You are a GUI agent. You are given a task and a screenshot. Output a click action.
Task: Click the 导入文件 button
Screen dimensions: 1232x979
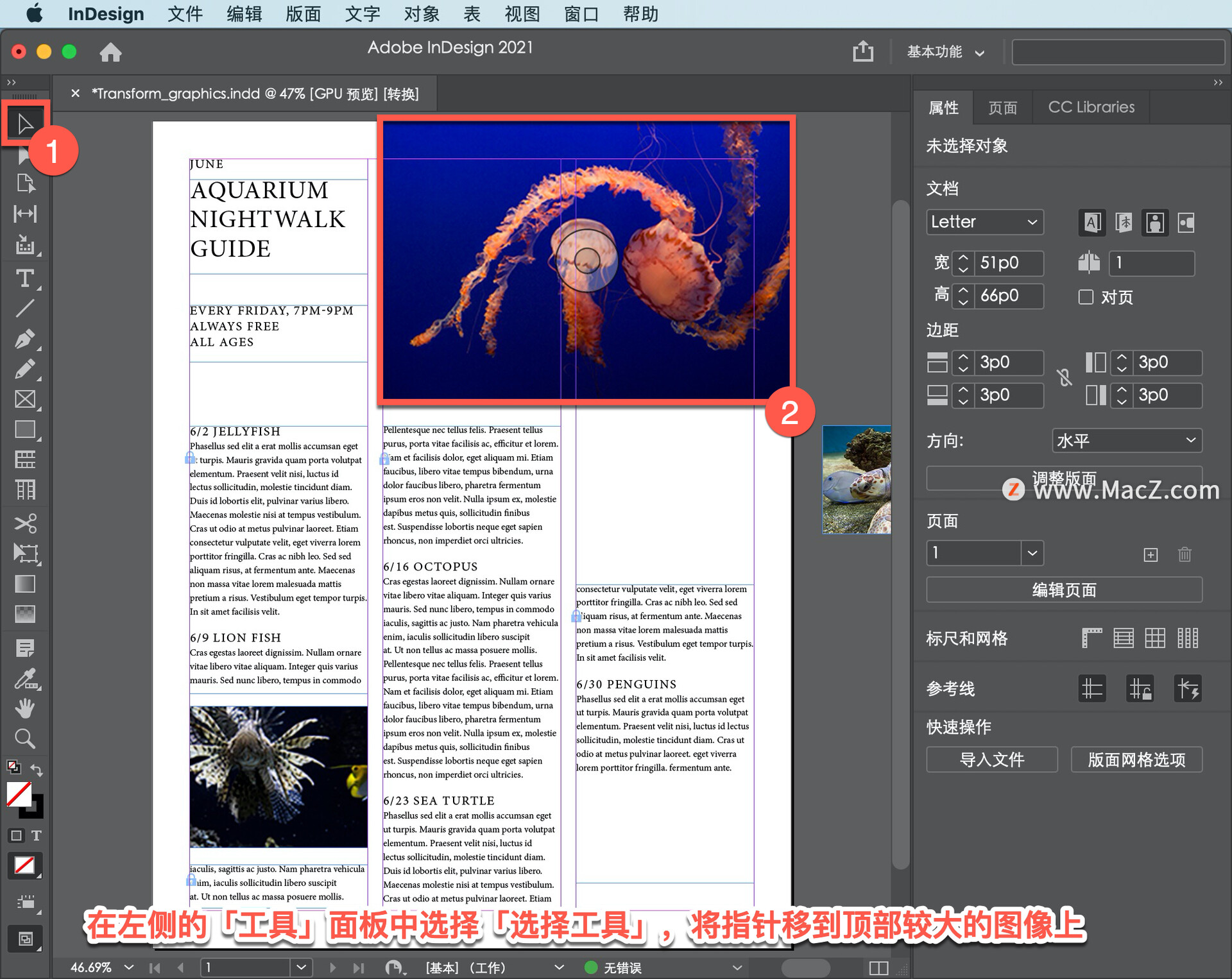click(x=991, y=760)
